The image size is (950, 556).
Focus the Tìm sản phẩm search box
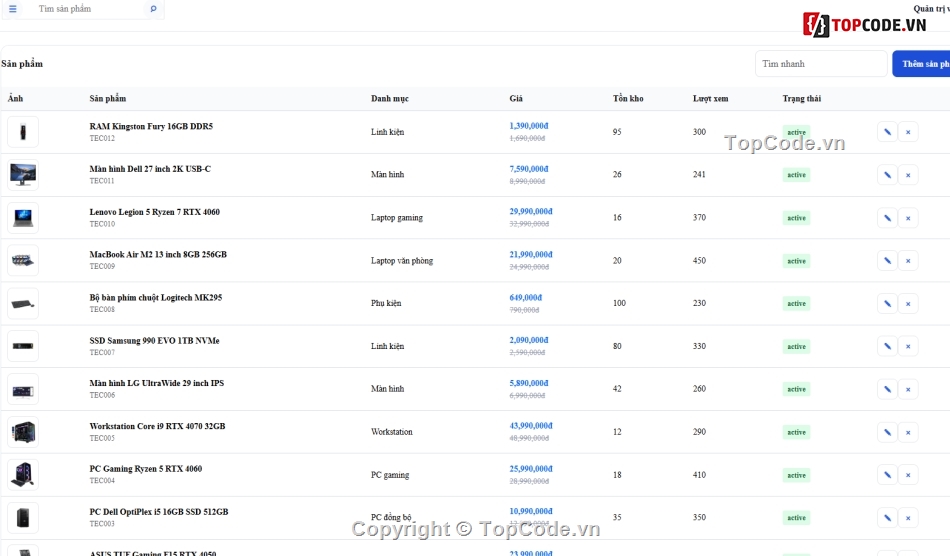91,9
